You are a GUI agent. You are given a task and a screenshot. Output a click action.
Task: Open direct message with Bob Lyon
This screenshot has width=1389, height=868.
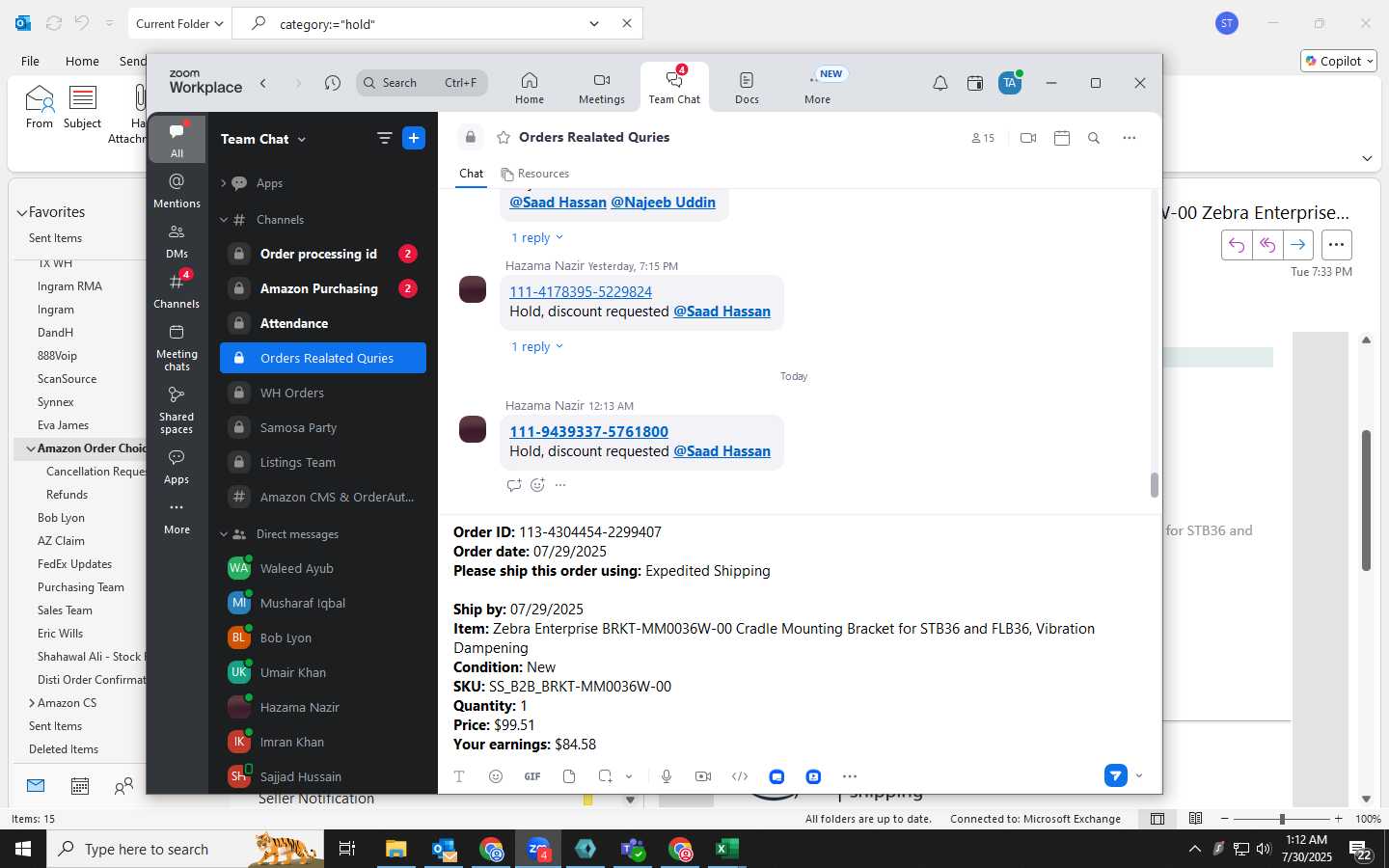click(323, 637)
